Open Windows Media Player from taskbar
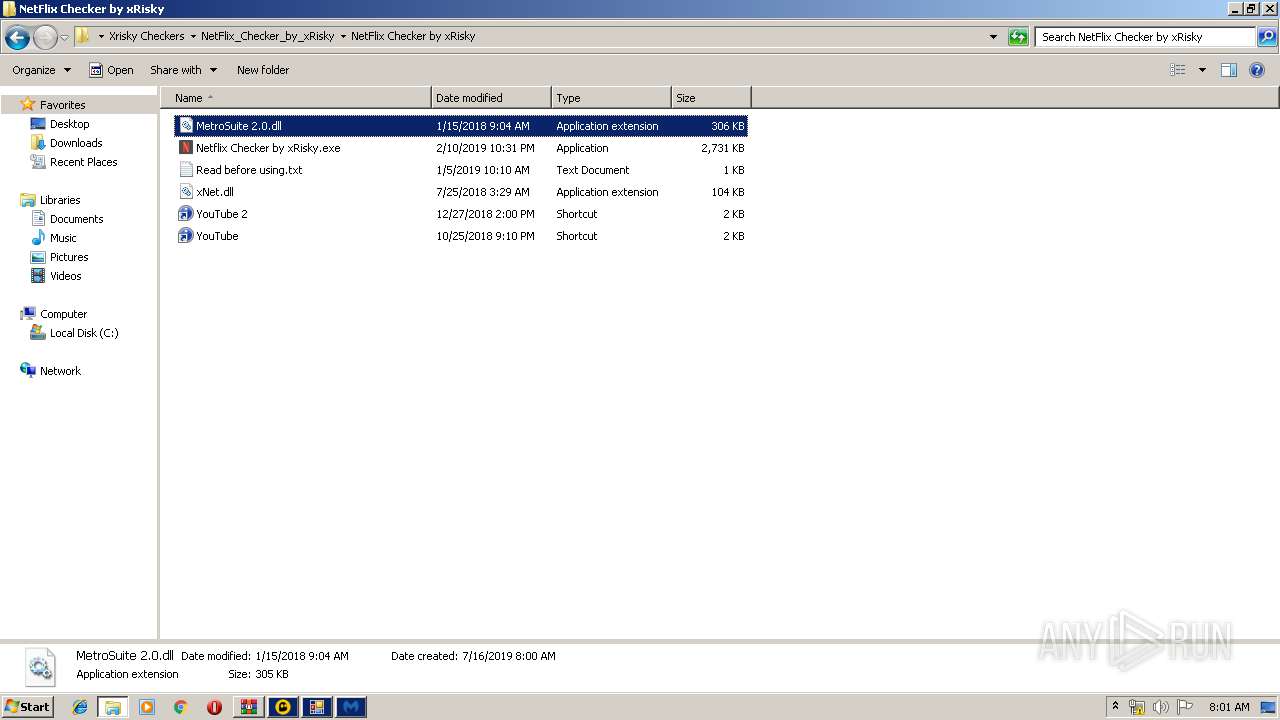Screen dimensions: 1280x720 (147, 707)
